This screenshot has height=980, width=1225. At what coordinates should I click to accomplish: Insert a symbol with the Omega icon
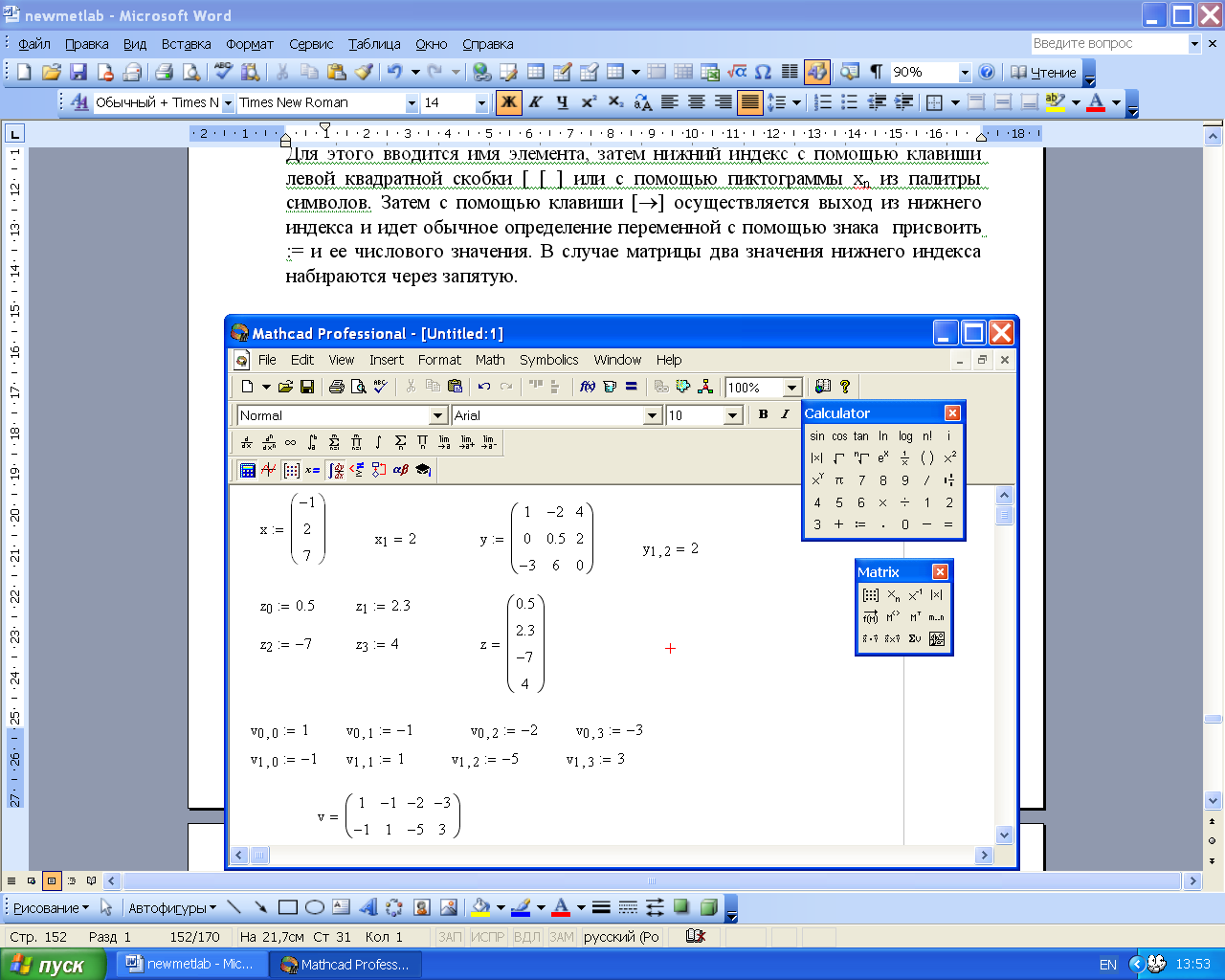[x=763, y=72]
